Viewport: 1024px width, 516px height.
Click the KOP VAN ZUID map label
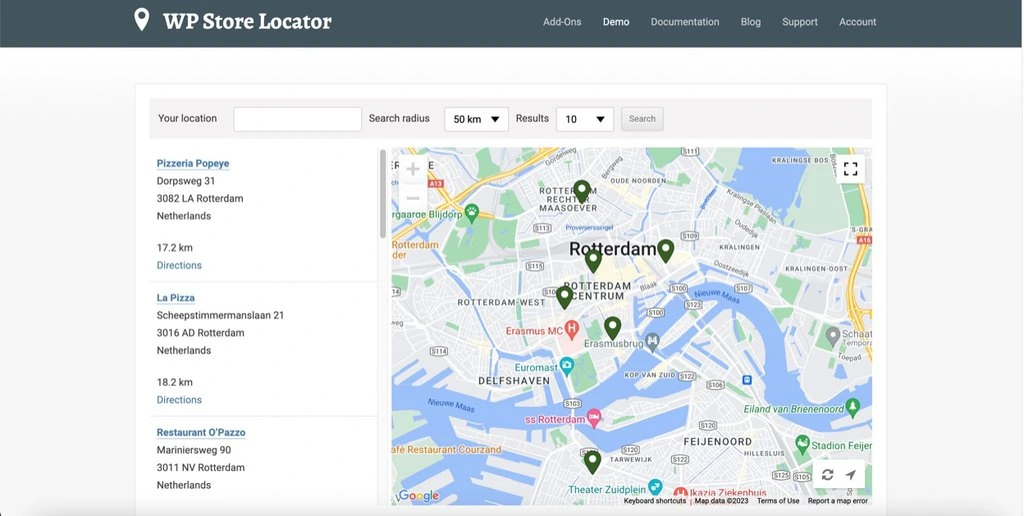pyautogui.click(x=649, y=376)
